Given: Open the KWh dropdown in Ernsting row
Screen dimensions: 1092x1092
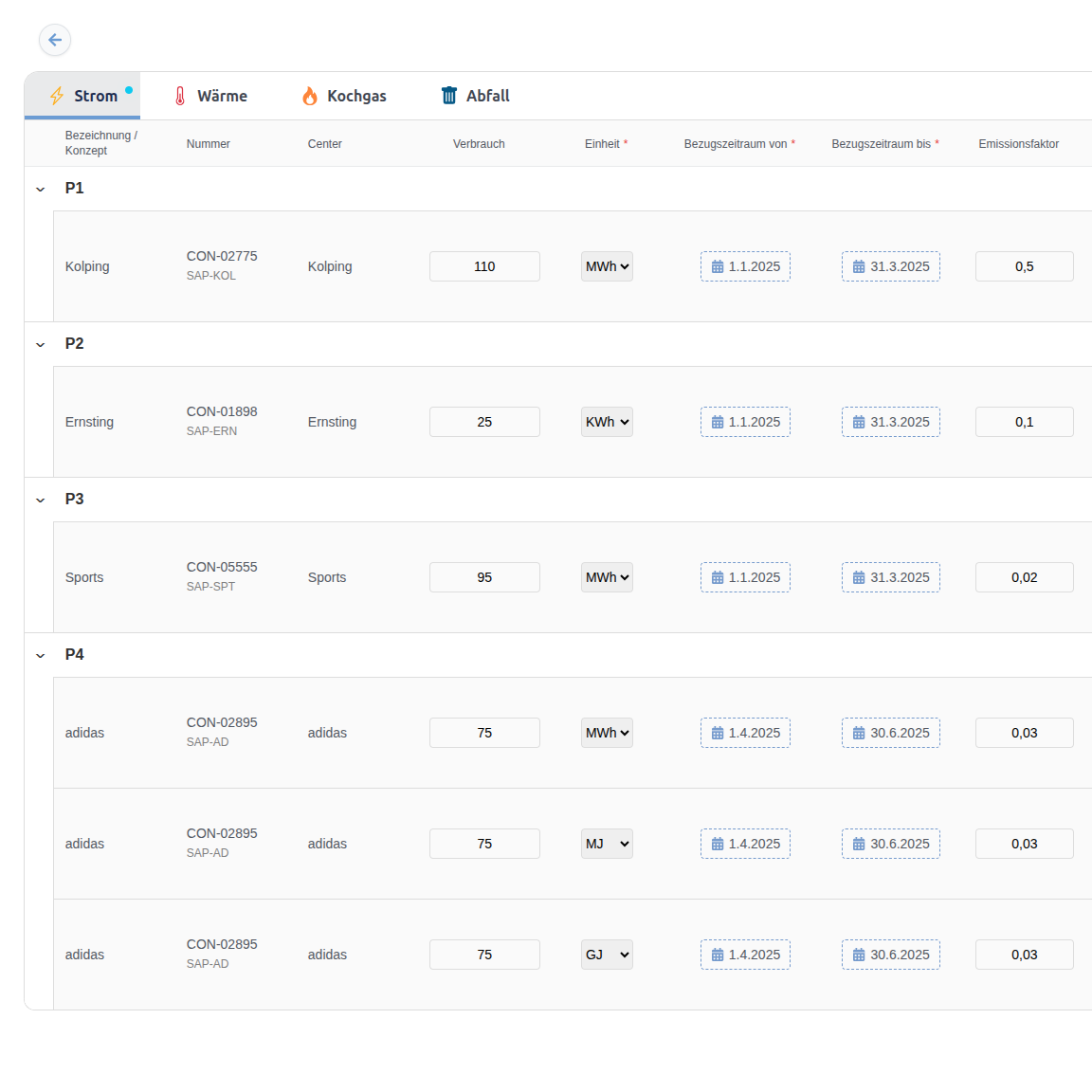Looking at the screenshot, I should tap(607, 422).
